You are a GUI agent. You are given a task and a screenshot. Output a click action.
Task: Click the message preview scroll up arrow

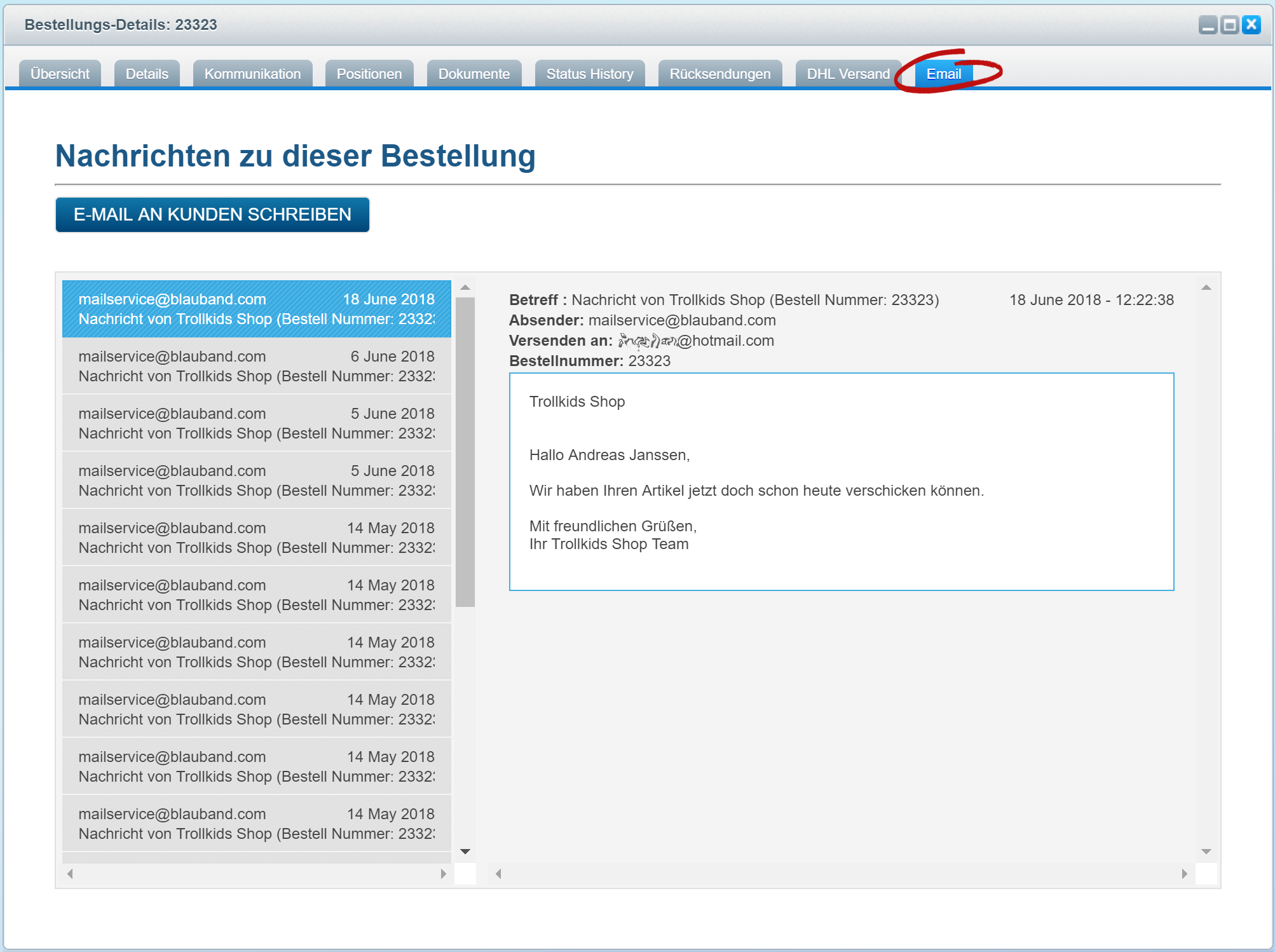tap(1206, 288)
